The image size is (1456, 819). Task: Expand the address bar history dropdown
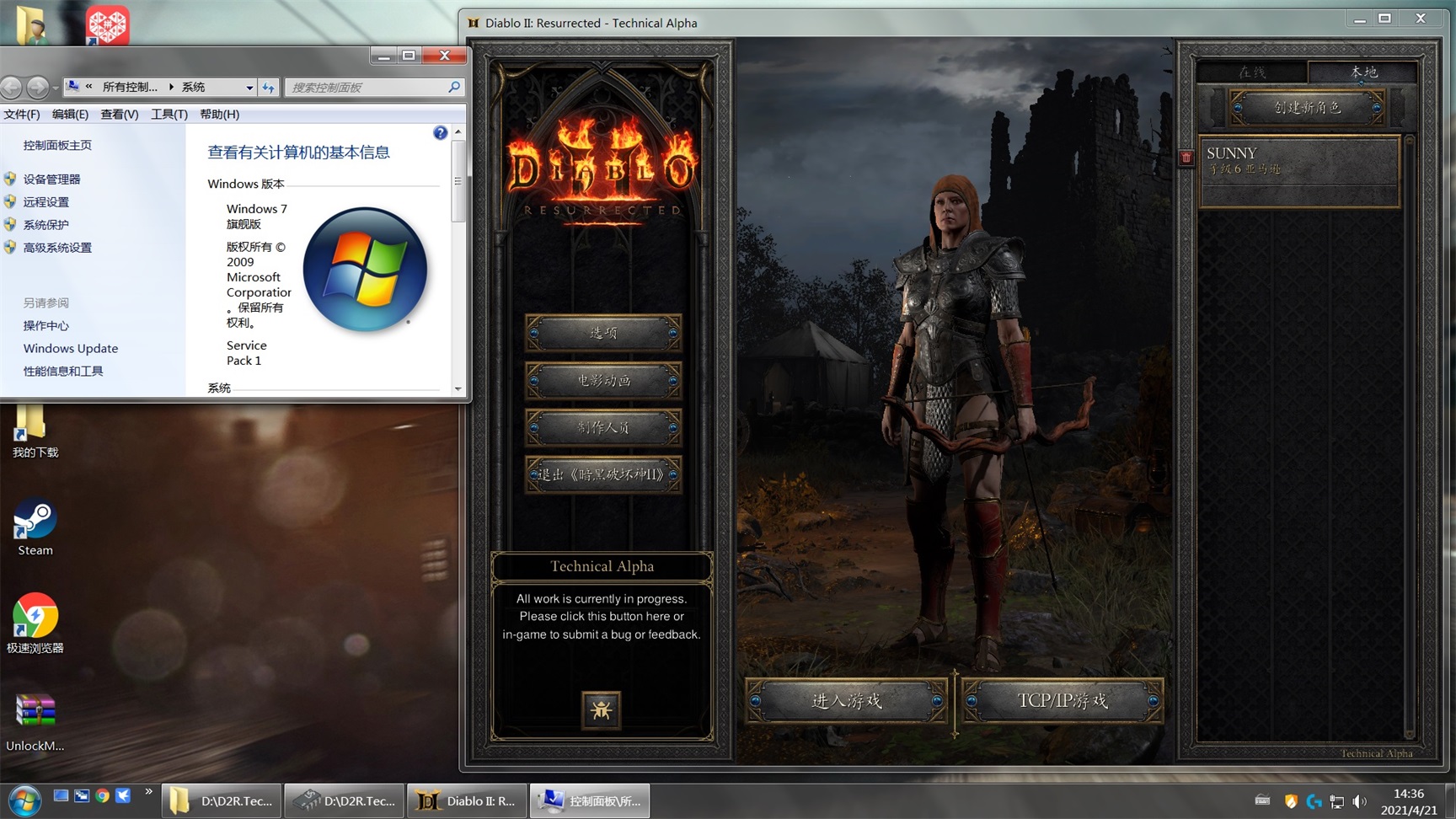pyautogui.click(x=249, y=88)
